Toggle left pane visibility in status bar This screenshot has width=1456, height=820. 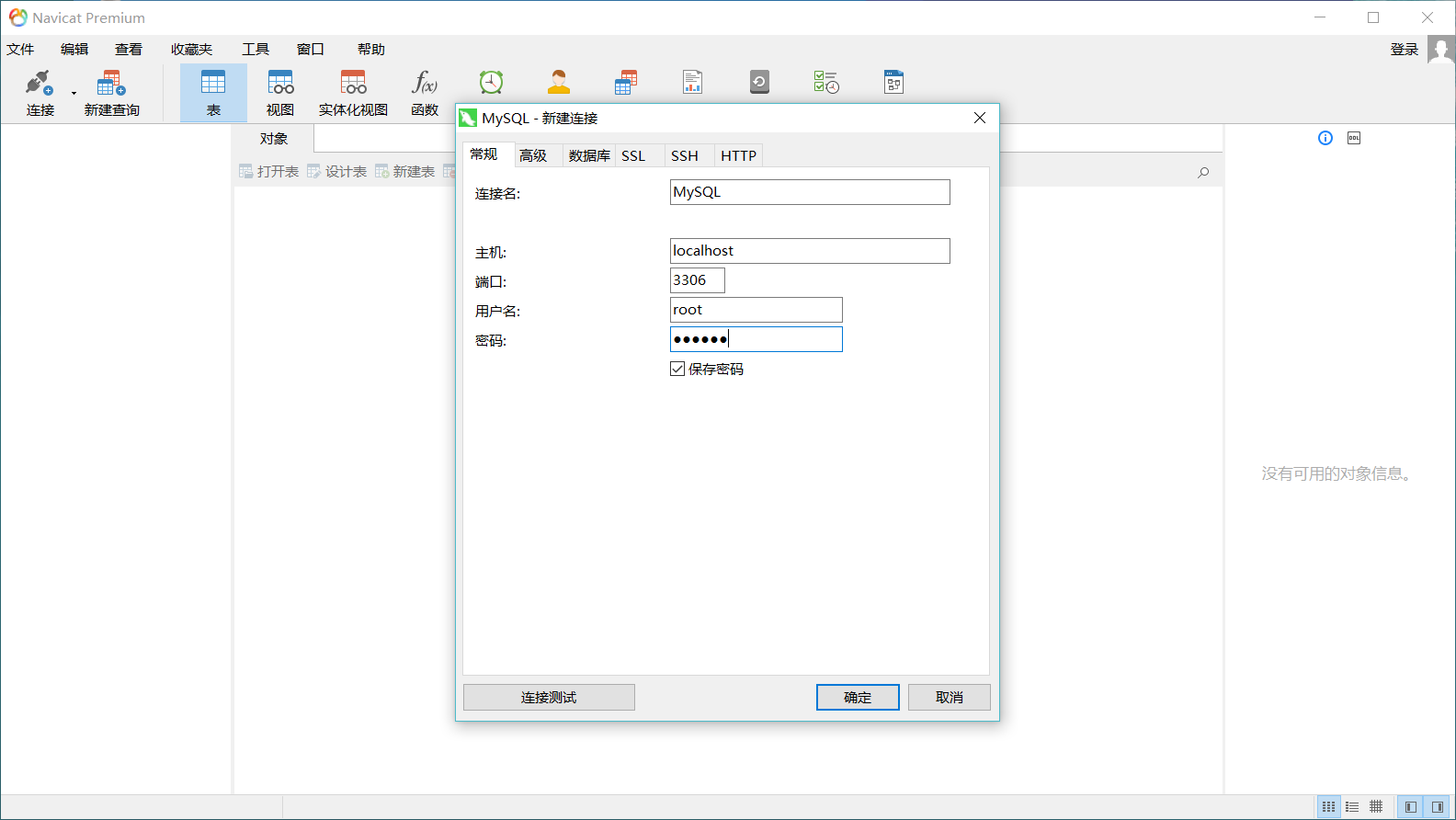coord(1411,807)
